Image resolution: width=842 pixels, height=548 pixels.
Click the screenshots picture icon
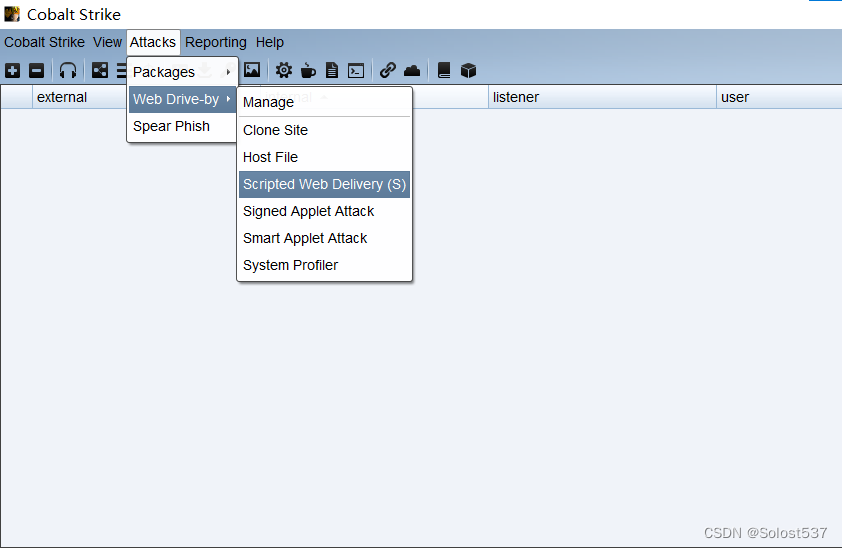pos(252,70)
